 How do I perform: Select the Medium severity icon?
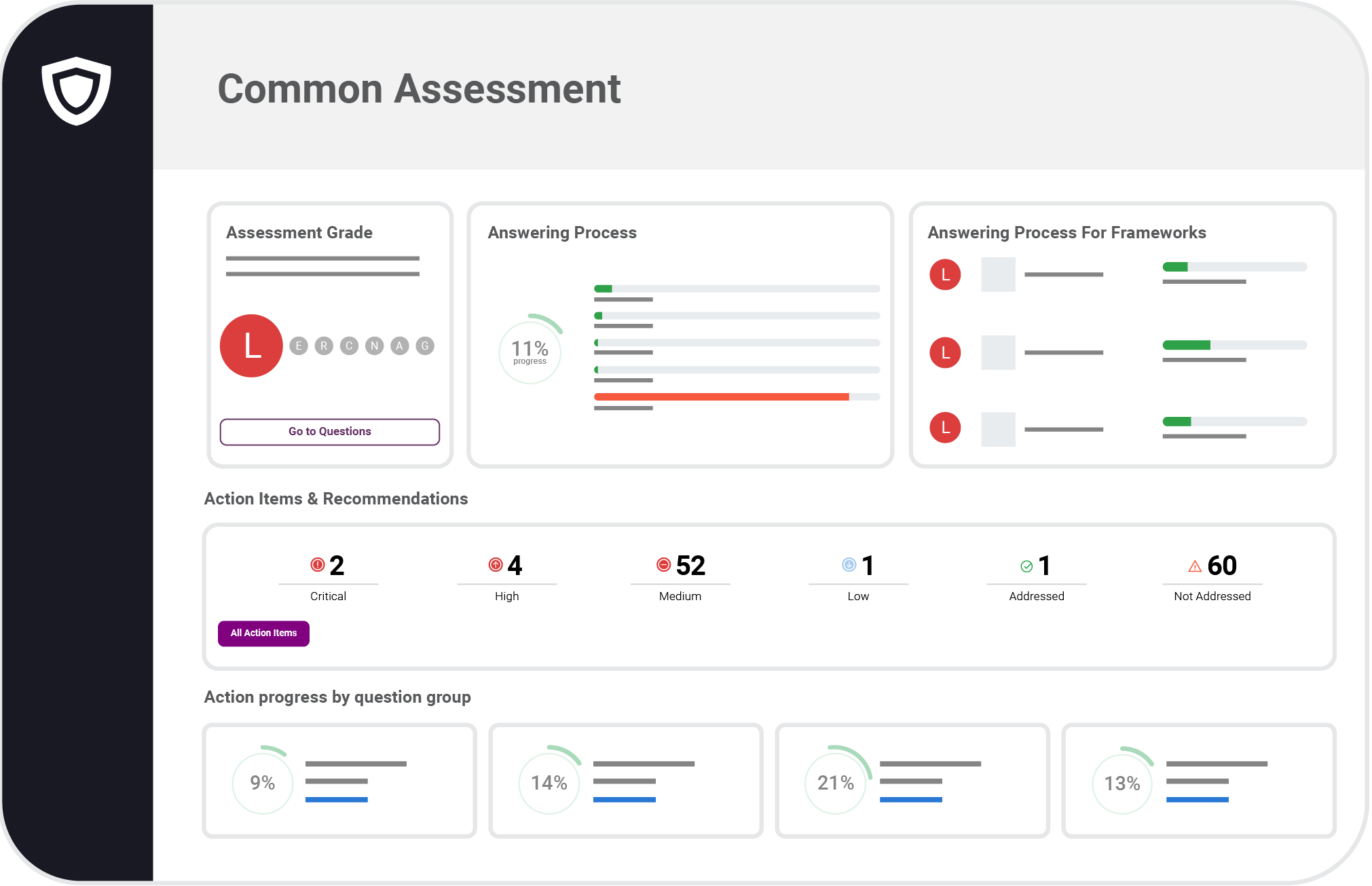[662, 564]
